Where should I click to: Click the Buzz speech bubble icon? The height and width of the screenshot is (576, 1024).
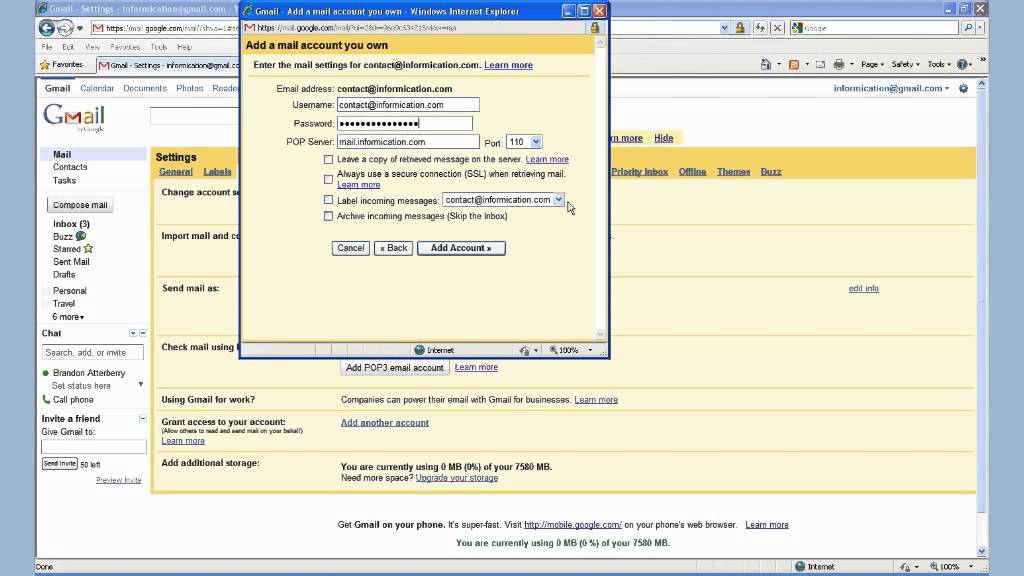tap(81, 236)
